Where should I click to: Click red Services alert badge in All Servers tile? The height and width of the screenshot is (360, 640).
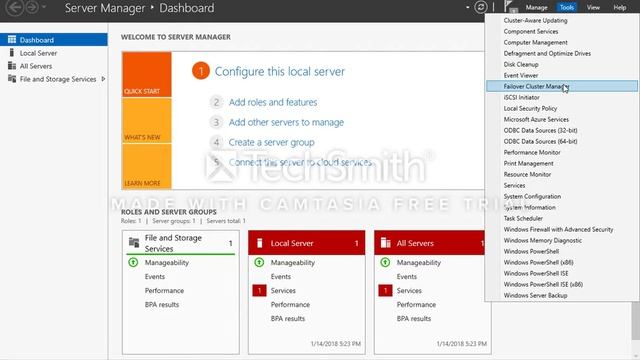[385, 290]
